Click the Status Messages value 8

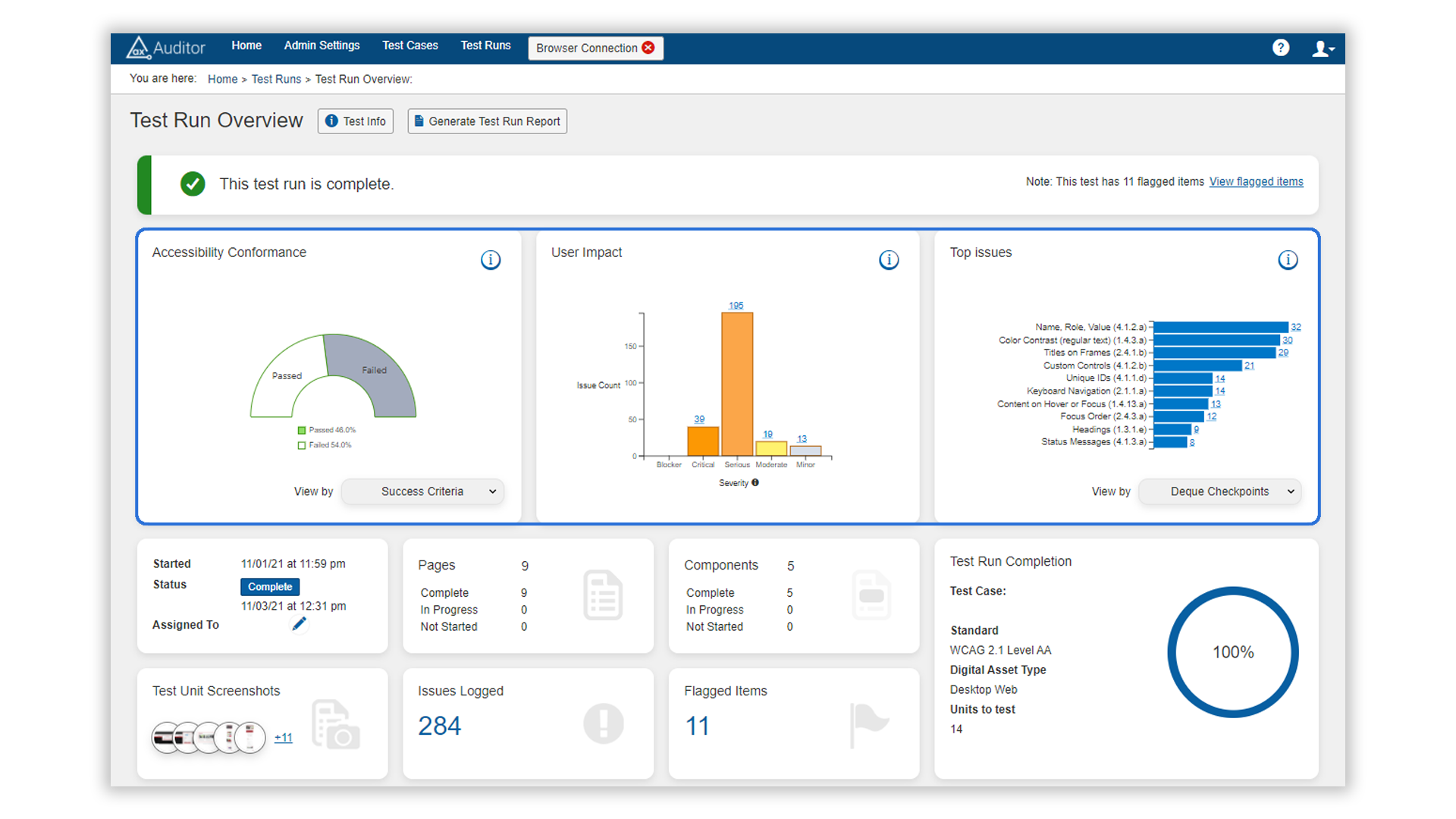click(x=1192, y=442)
